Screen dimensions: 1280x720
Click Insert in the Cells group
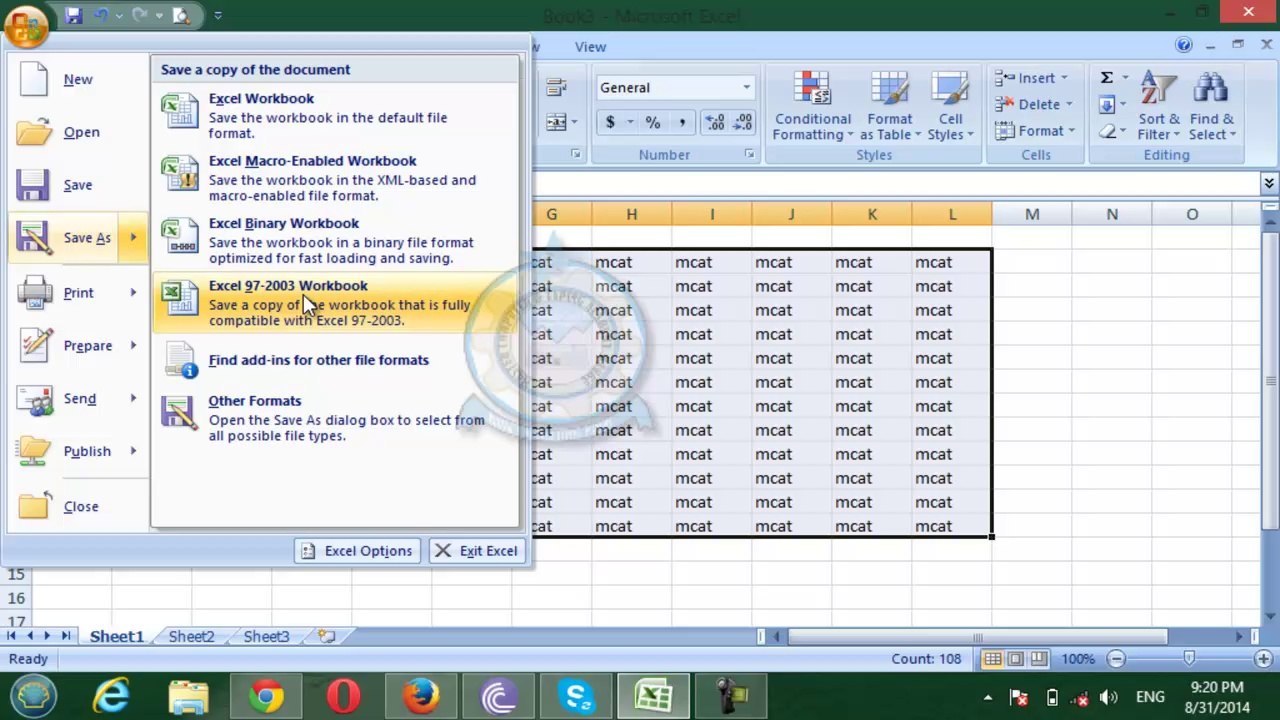pos(1032,78)
